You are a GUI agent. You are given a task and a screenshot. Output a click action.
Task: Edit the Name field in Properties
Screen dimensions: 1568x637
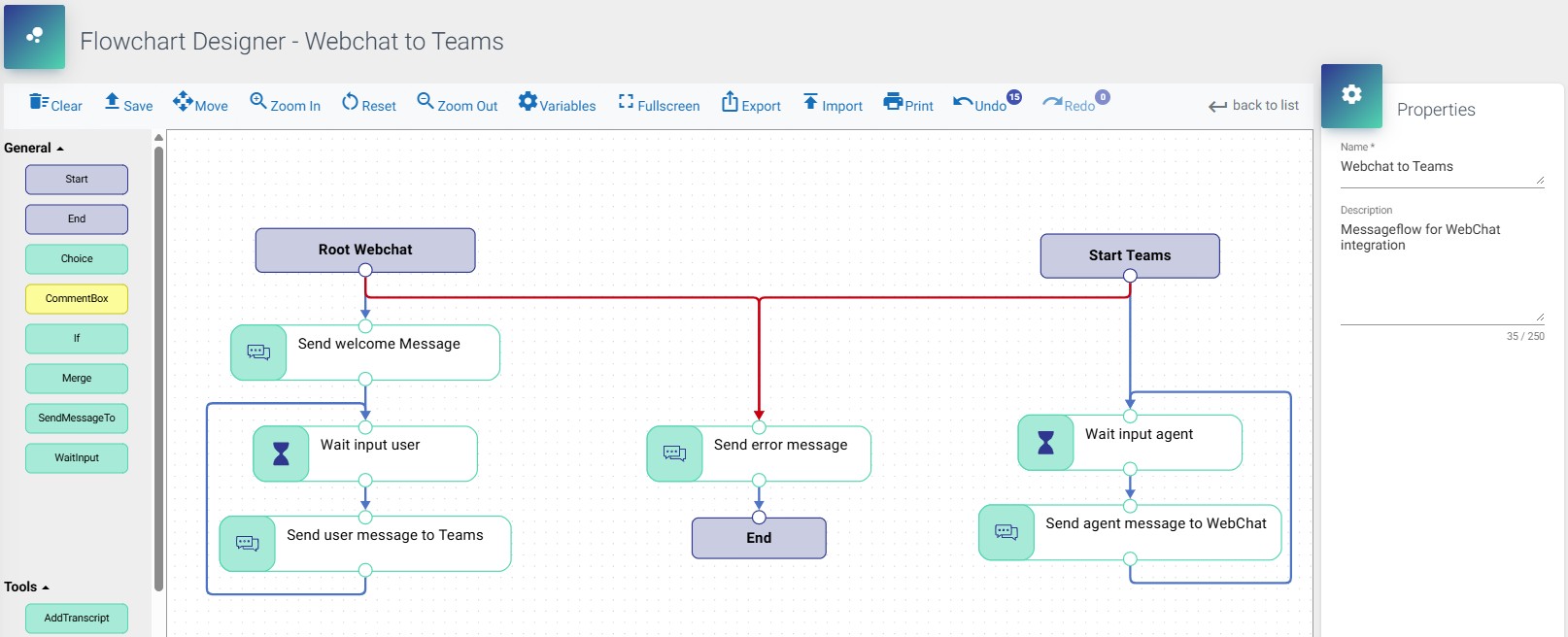1436,167
